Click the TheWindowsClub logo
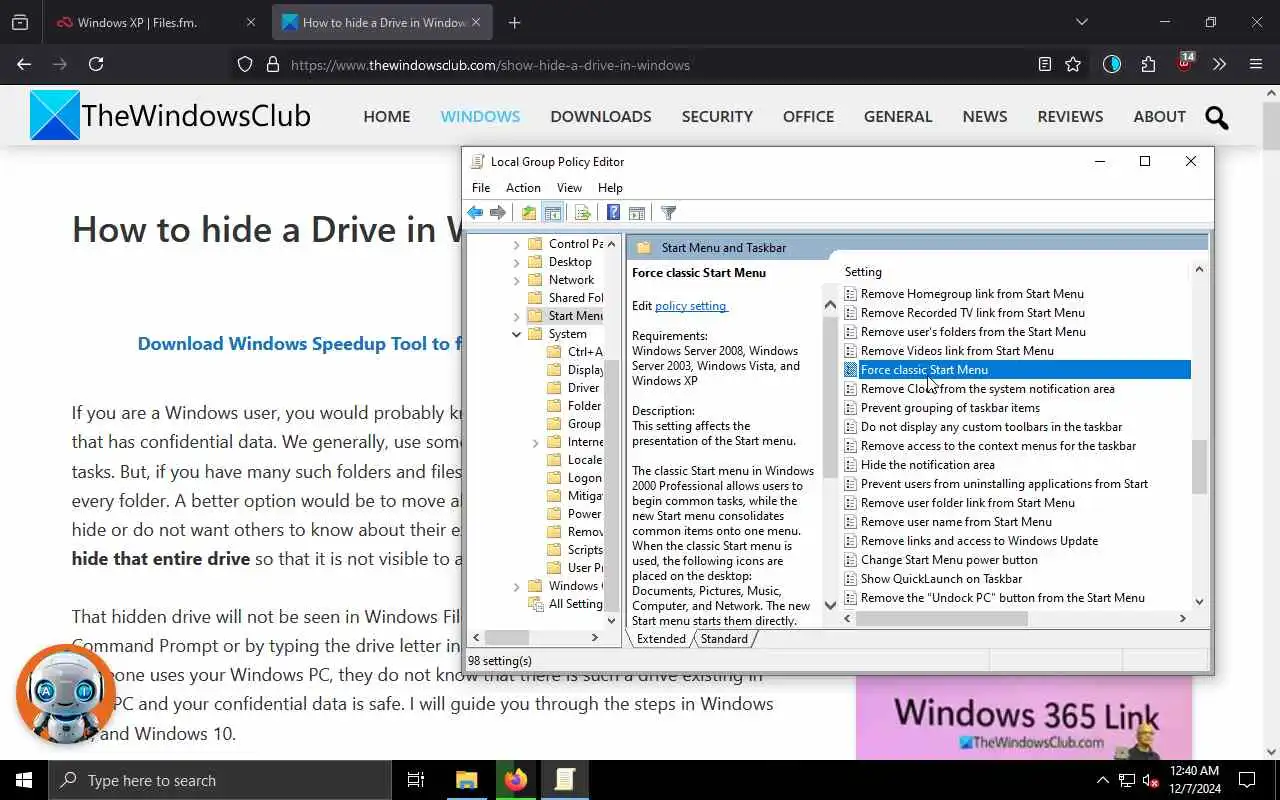This screenshot has height=800, width=1280. (171, 116)
